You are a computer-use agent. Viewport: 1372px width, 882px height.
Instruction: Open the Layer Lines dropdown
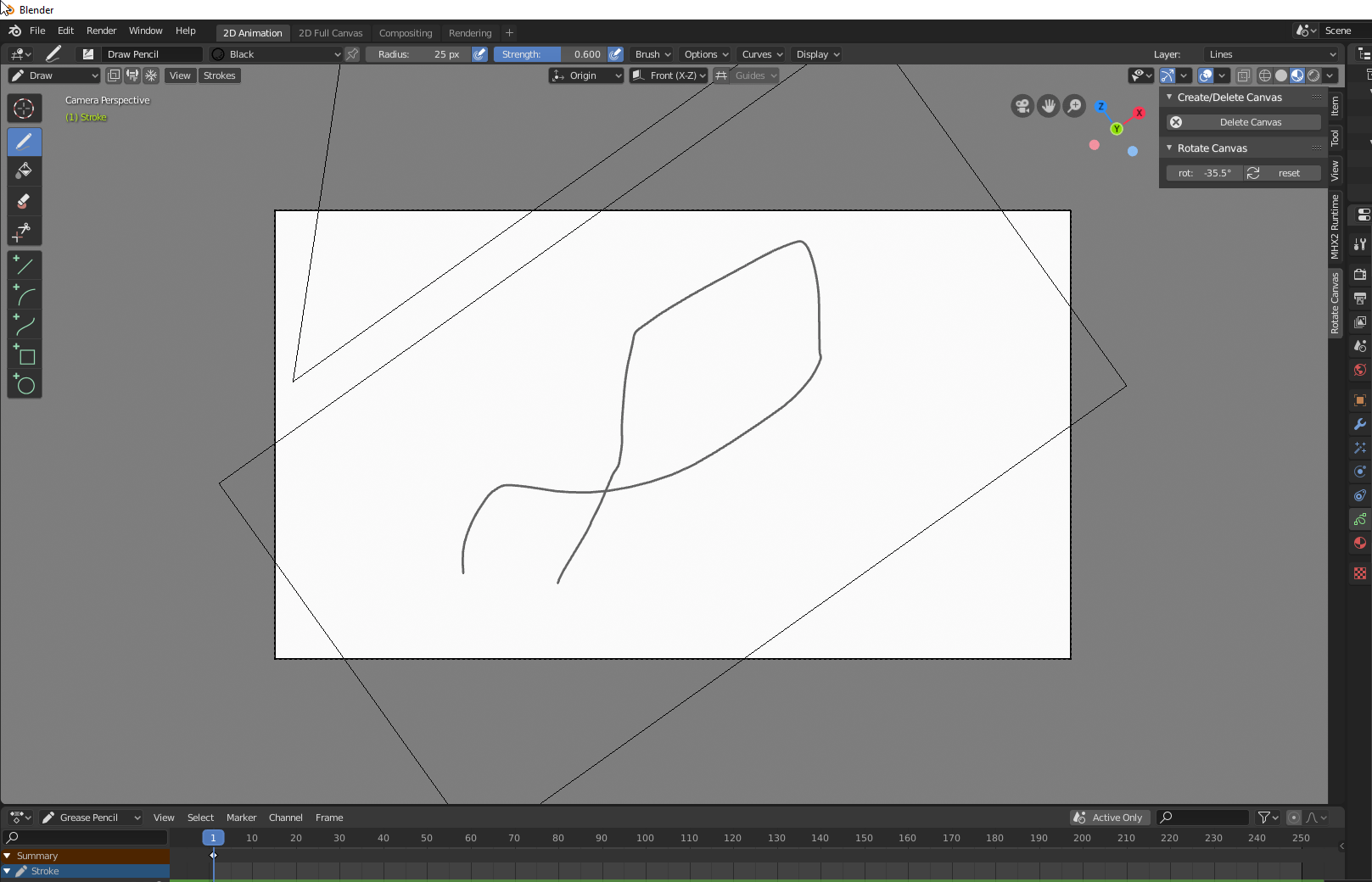[x=1272, y=54]
